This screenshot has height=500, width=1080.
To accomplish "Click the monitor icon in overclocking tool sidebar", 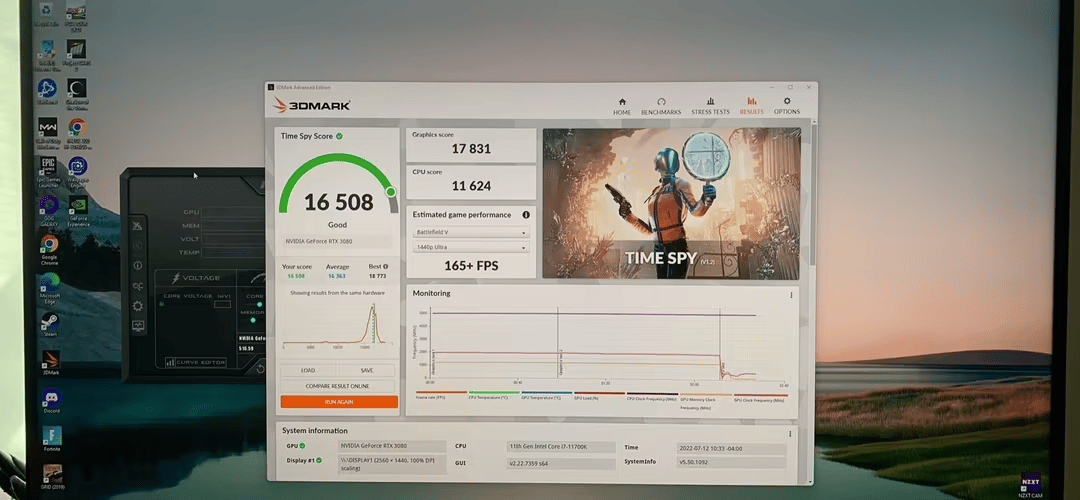I will (x=138, y=326).
